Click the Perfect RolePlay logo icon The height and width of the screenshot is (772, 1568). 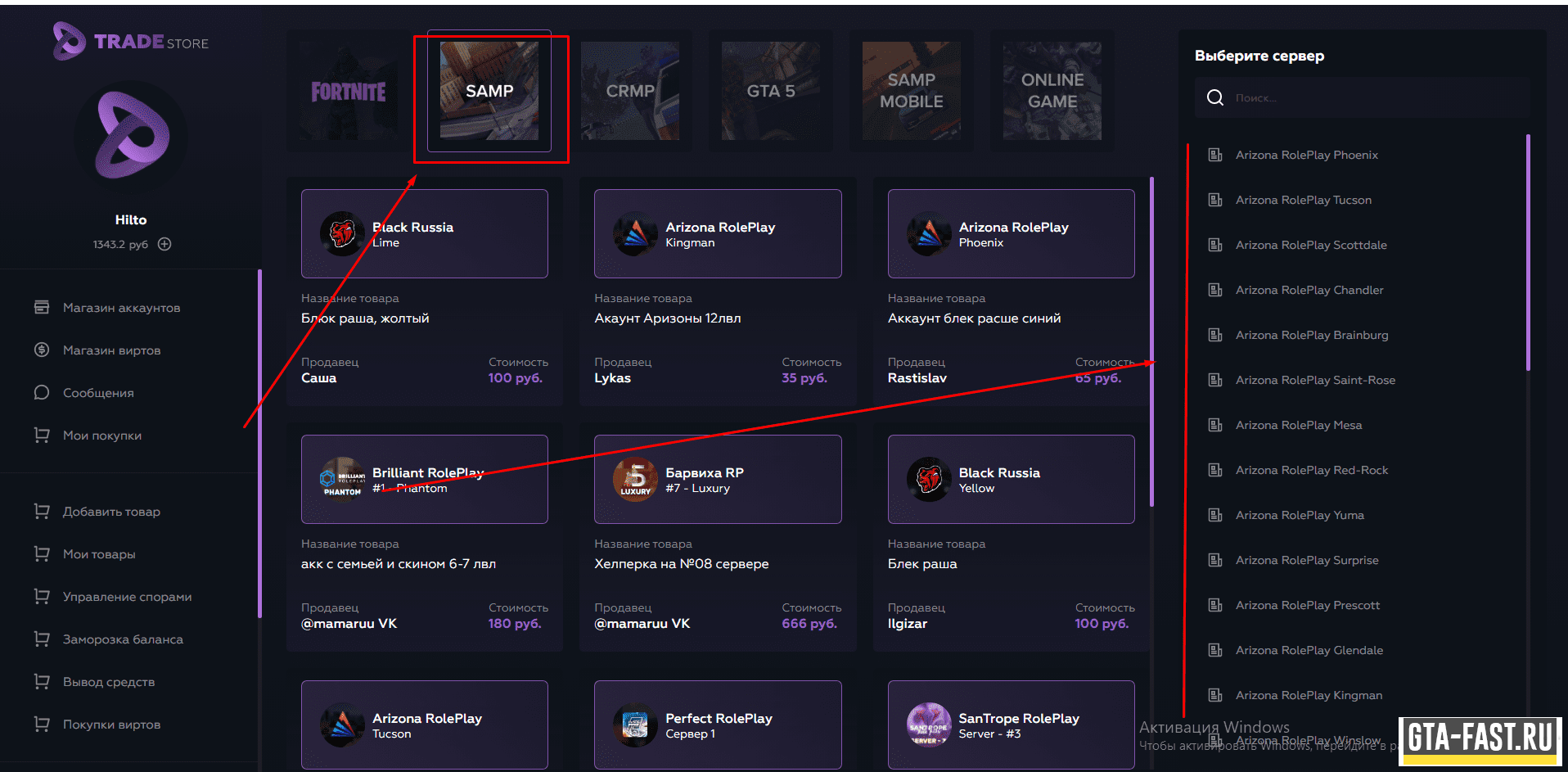tap(635, 725)
